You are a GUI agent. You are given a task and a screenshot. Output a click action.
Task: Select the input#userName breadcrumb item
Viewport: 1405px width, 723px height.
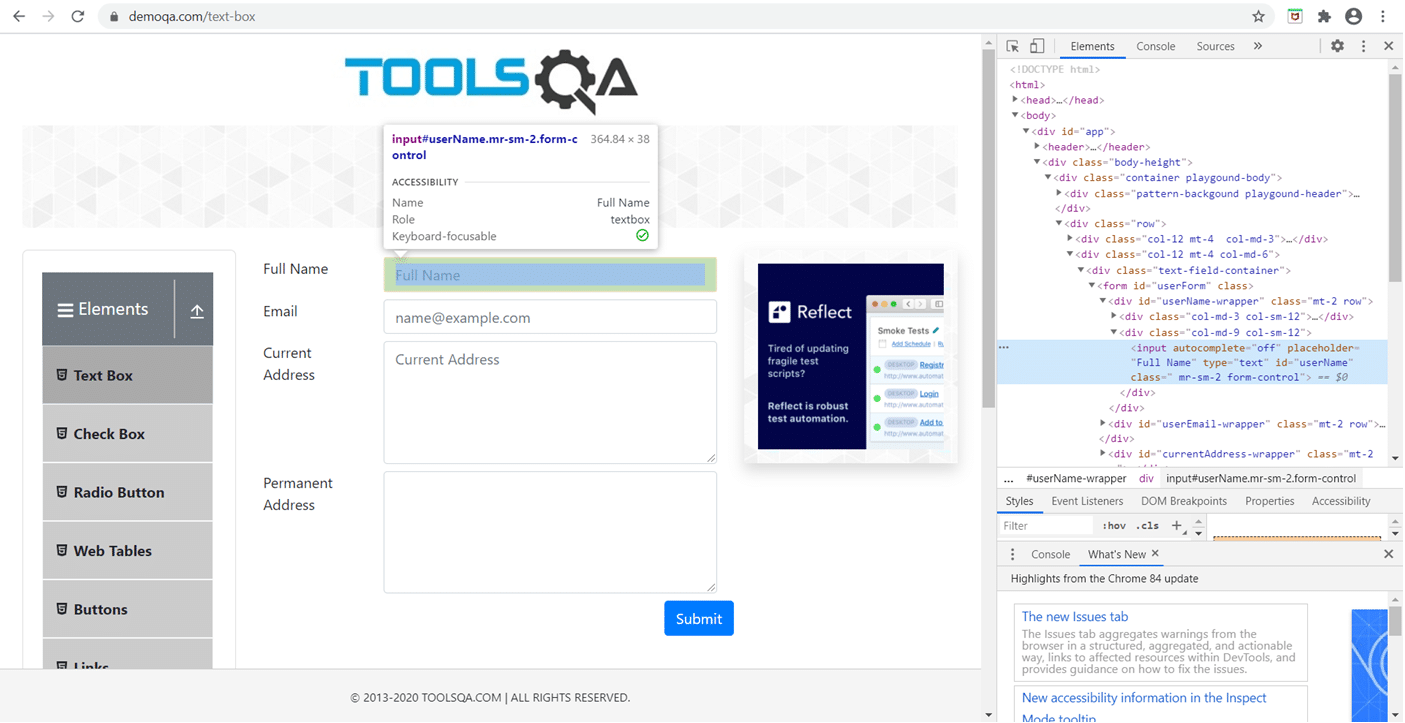1261,479
